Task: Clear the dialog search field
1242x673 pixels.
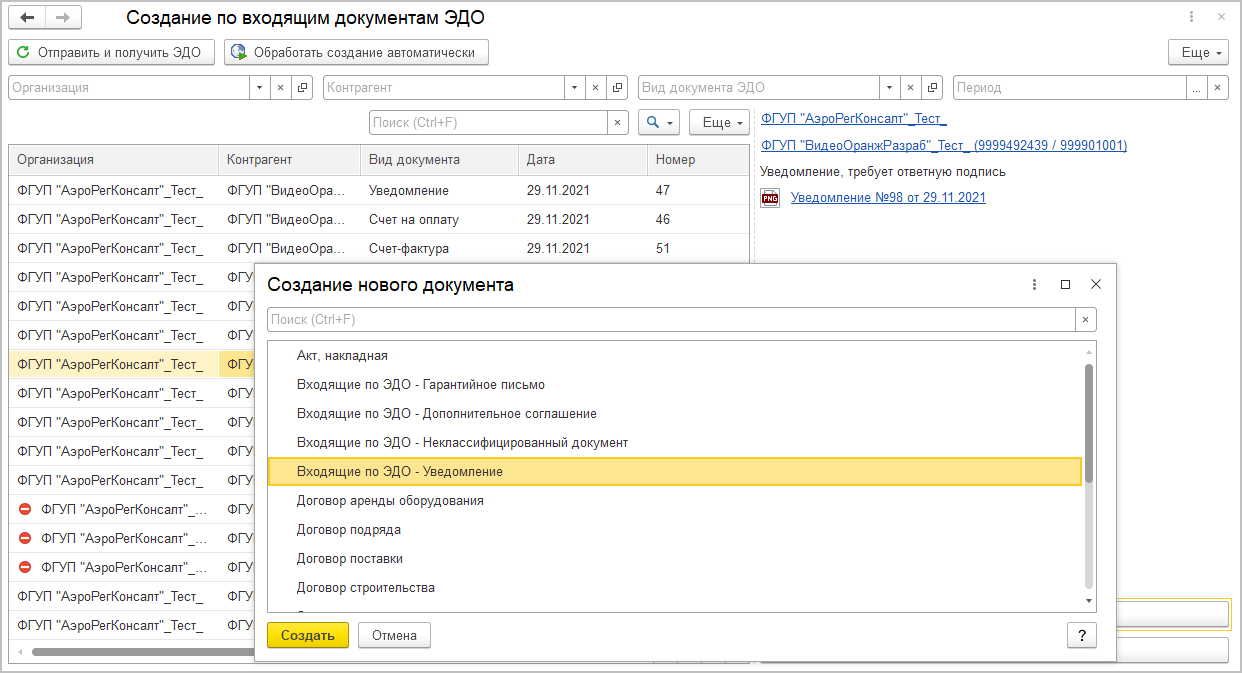Action: [x=1085, y=320]
